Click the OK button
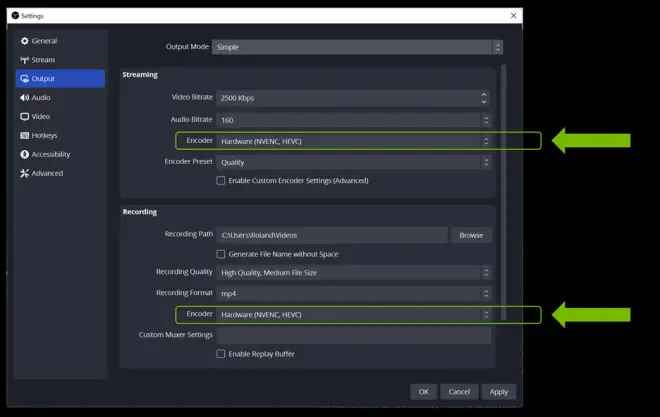This screenshot has height=417, width=660. (423, 392)
